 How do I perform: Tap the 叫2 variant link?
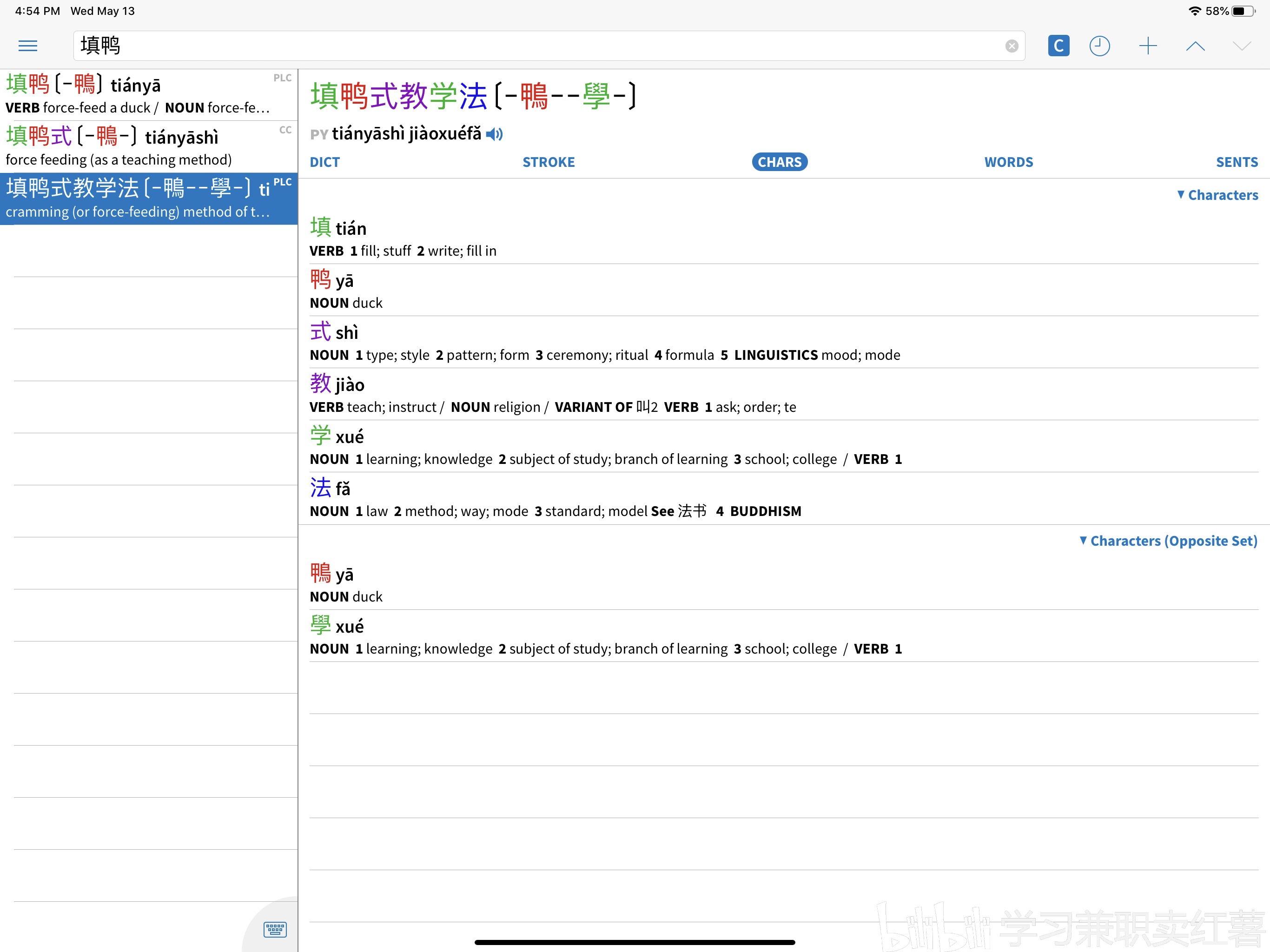[x=647, y=407]
